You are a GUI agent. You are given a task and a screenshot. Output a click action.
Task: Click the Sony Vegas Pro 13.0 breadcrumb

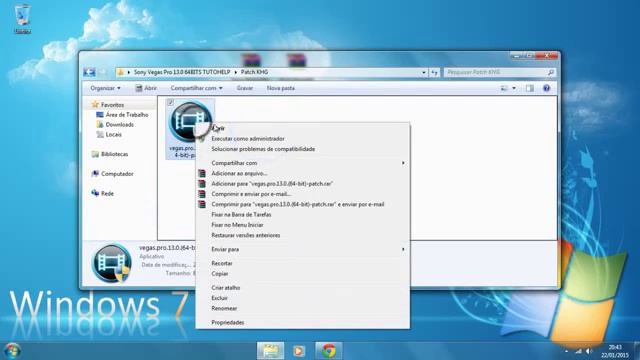(x=182, y=72)
